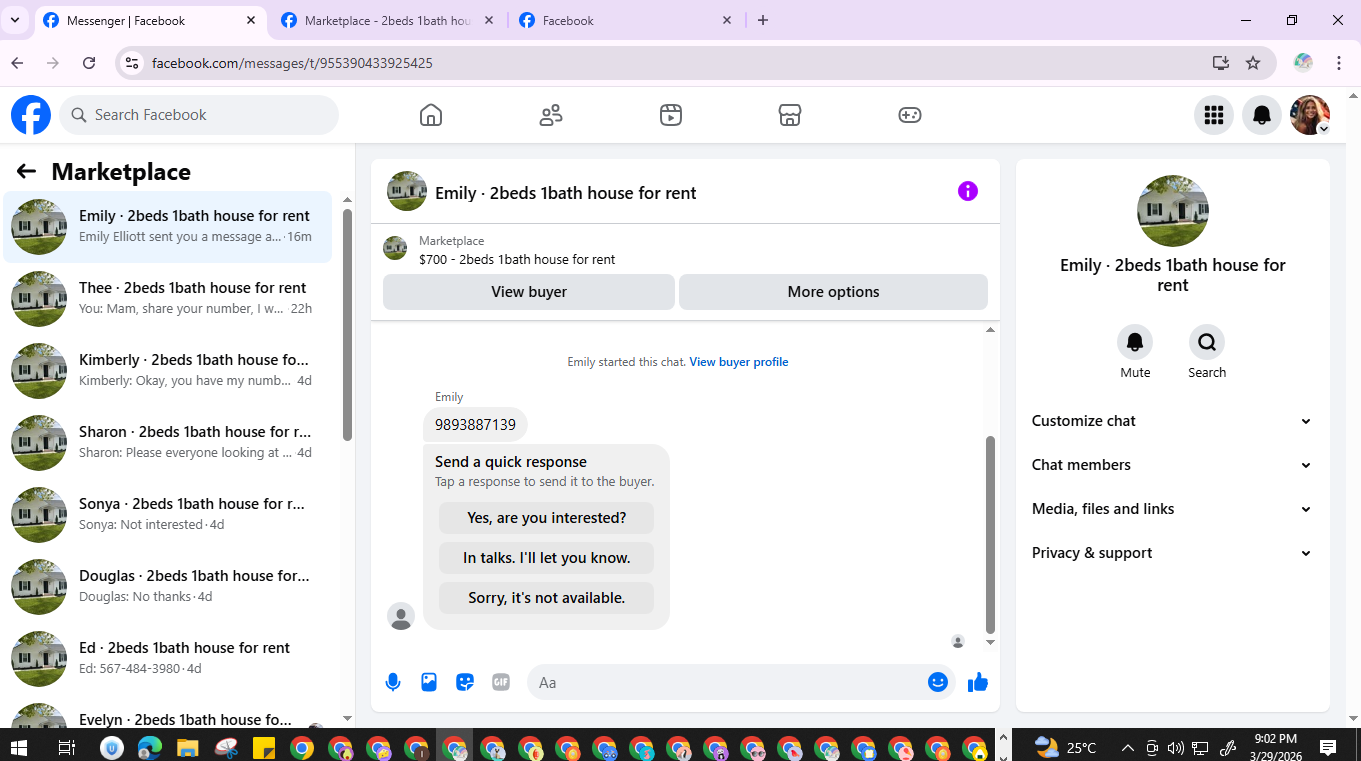Choose a sticker icon in composer
The width and height of the screenshot is (1361, 761).
click(465, 682)
